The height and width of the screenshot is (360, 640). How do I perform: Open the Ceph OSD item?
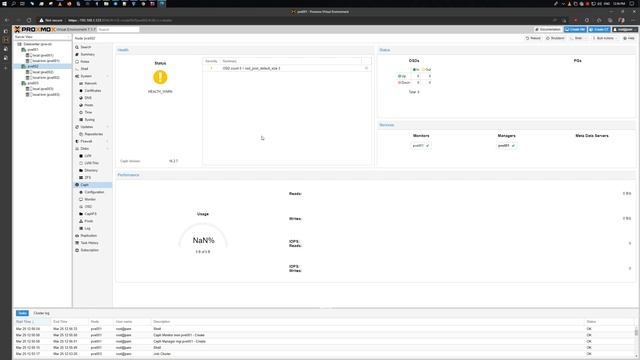click(x=93, y=207)
